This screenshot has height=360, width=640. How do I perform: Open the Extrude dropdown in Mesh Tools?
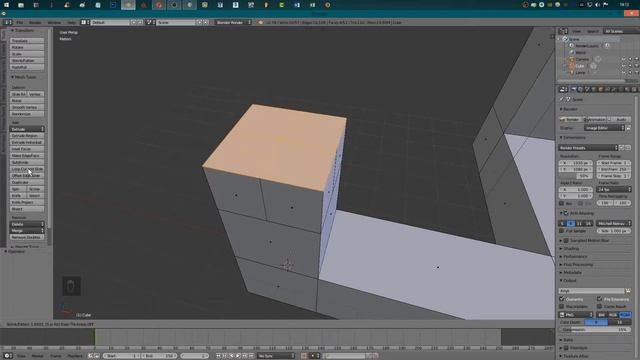pos(27,129)
